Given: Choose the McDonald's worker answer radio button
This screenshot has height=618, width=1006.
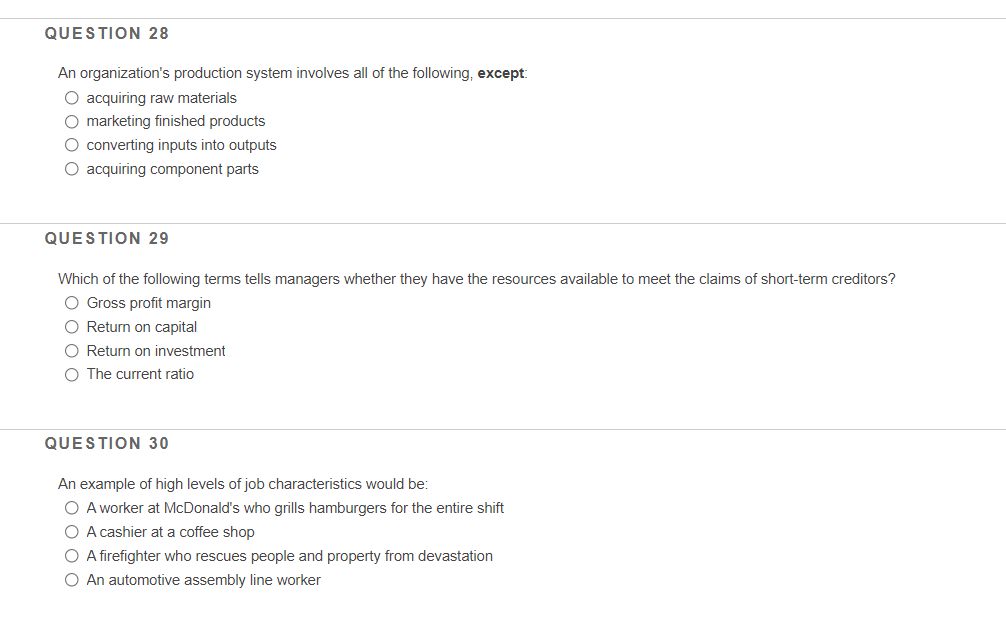Looking at the screenshot, I should 72,508.
